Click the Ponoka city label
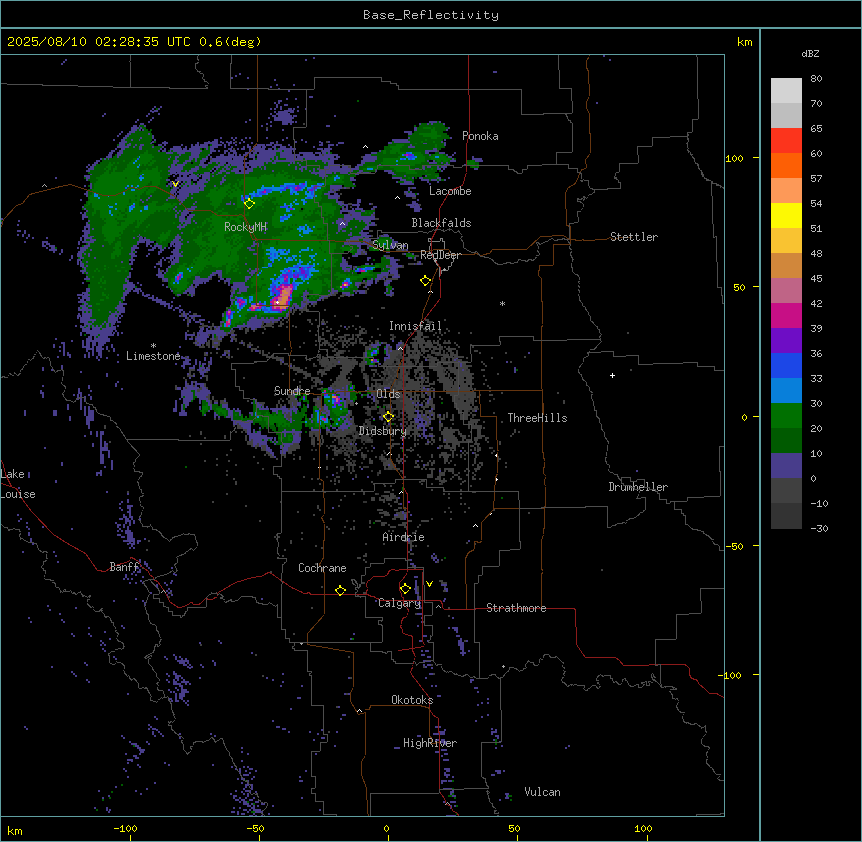 [x=480, y=136]
